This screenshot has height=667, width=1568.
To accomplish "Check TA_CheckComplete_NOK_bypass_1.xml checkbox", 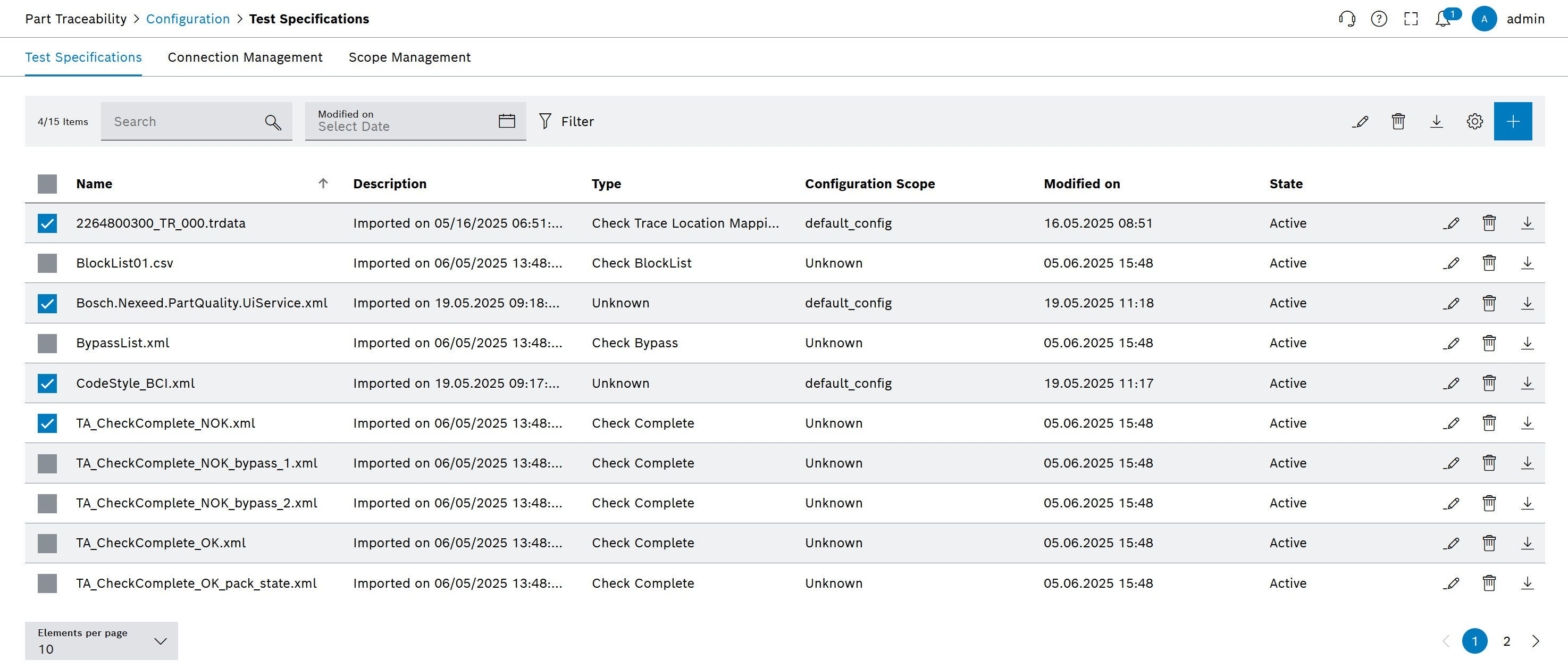I will 47,464.
